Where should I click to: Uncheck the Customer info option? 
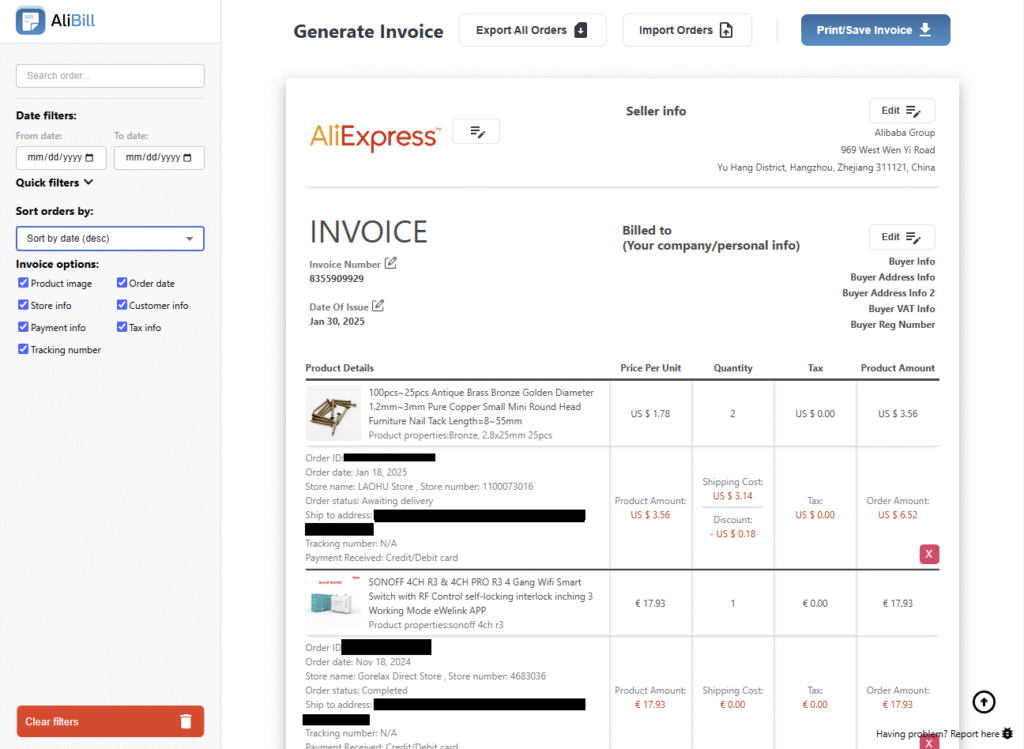click(x=121, y=305)
